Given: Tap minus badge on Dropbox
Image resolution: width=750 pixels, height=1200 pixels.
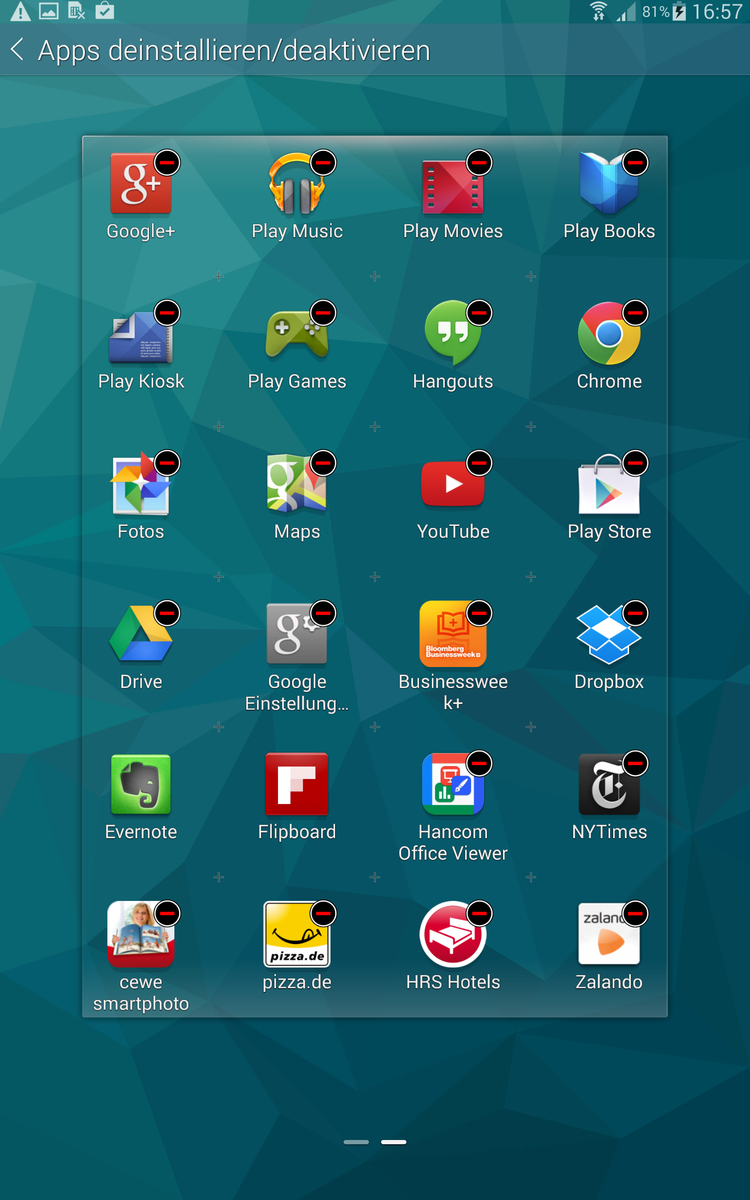Looking at the screenshot, I should pos(635,612).
